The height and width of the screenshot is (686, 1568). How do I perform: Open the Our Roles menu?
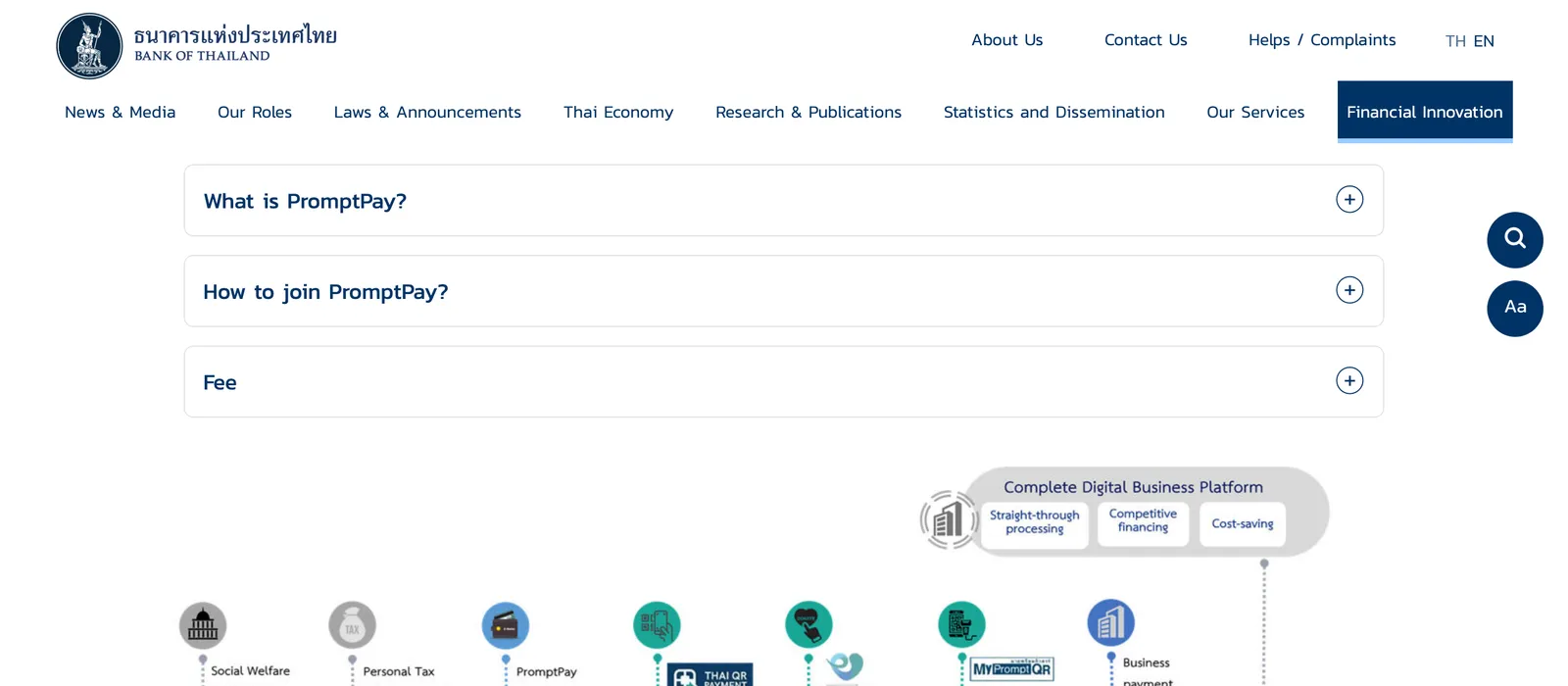click(x=255, y=112)
